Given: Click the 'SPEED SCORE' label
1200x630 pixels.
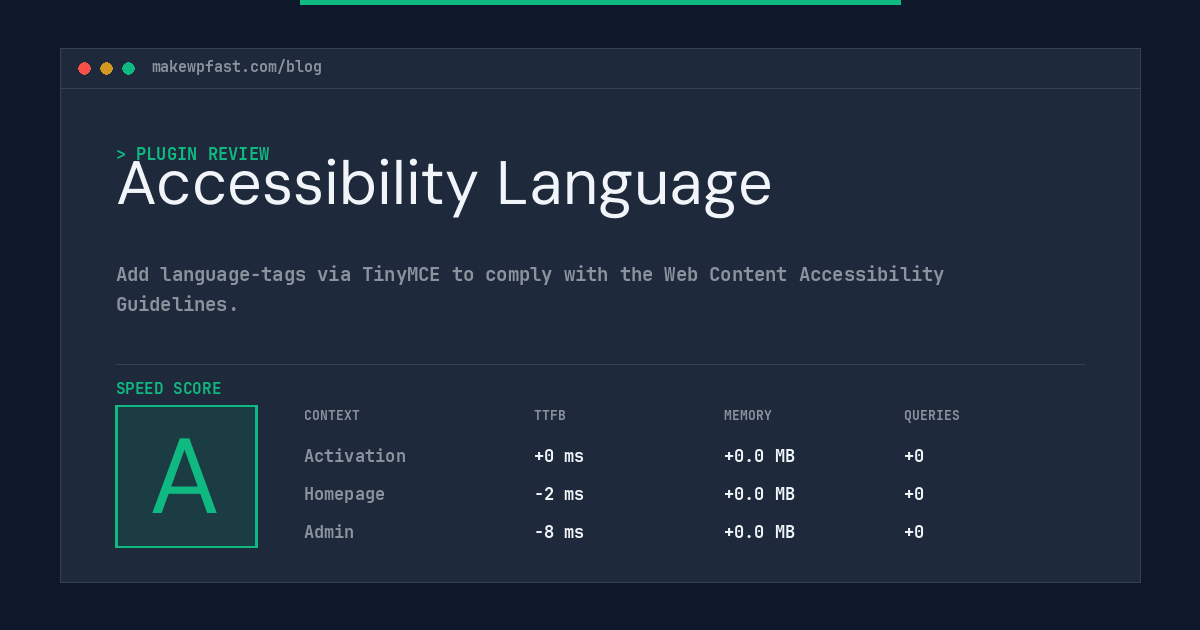Looking at the screenshot, I should coord(169,389).
